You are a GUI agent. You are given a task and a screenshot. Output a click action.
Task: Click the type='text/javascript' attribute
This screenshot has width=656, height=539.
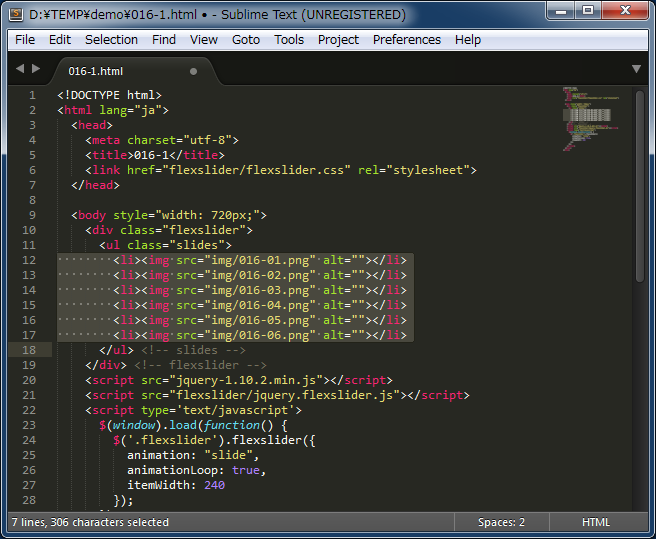point(218,410)
